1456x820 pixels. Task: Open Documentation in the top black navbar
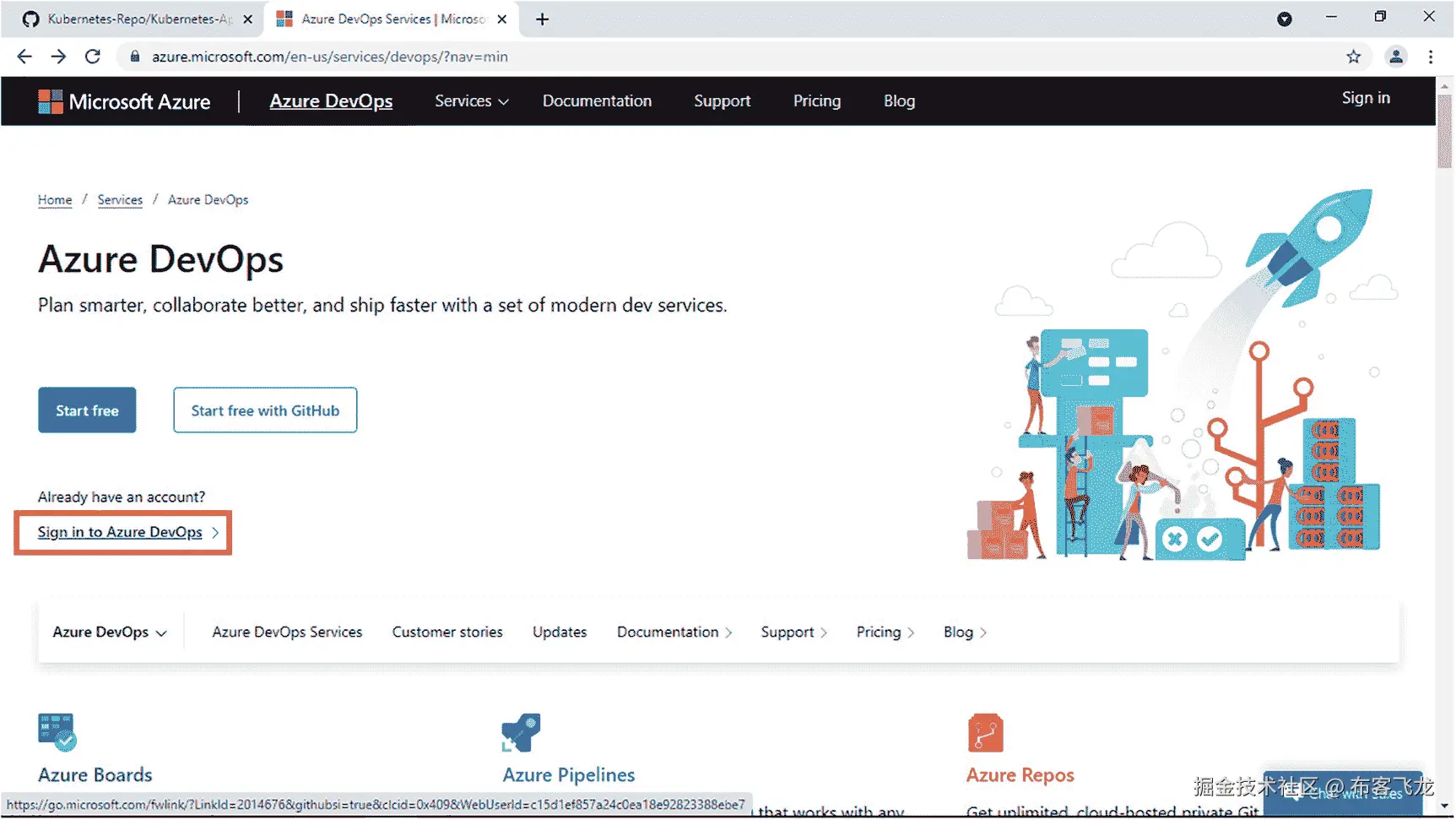[x=597, y=101]
